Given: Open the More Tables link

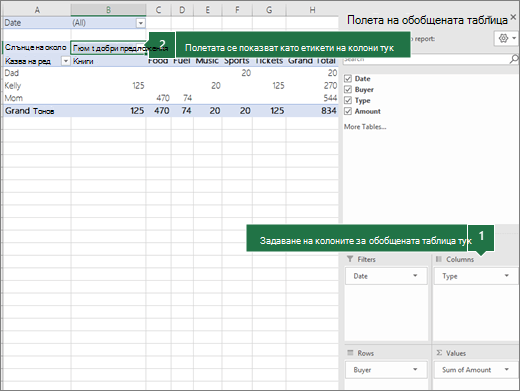Looking at the screenshot, I should pos(365,127).
